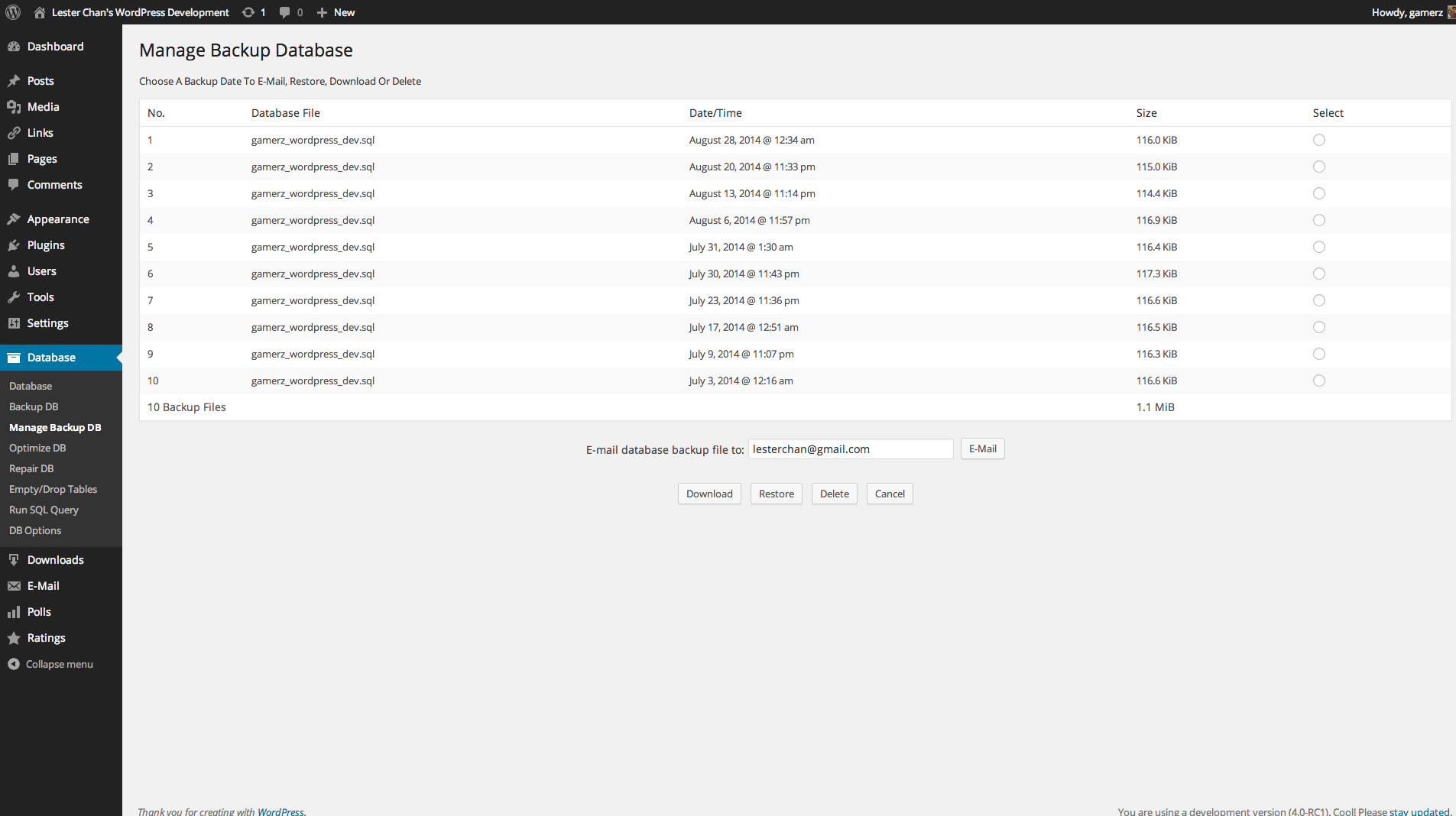Click the Plugins plug icon
This screenshot has width=1456, height=816.
tap(14, 245)
